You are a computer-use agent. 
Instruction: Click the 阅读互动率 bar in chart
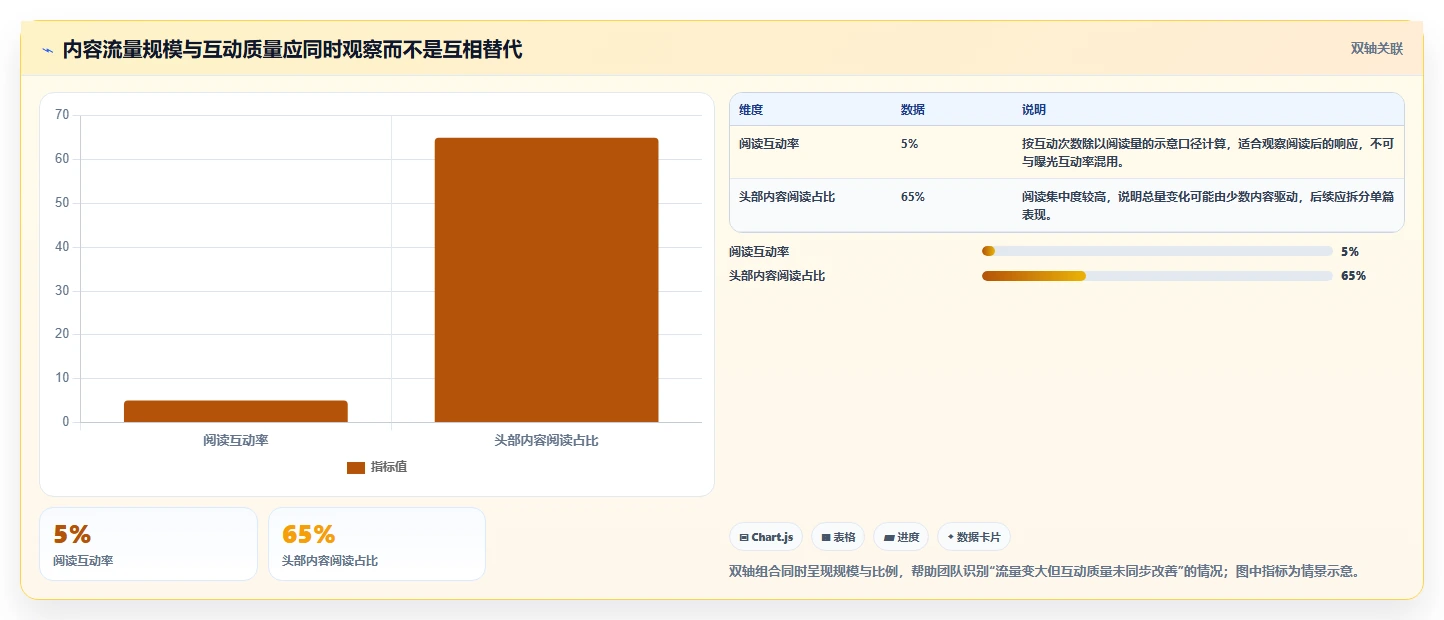tap(236, 411)
